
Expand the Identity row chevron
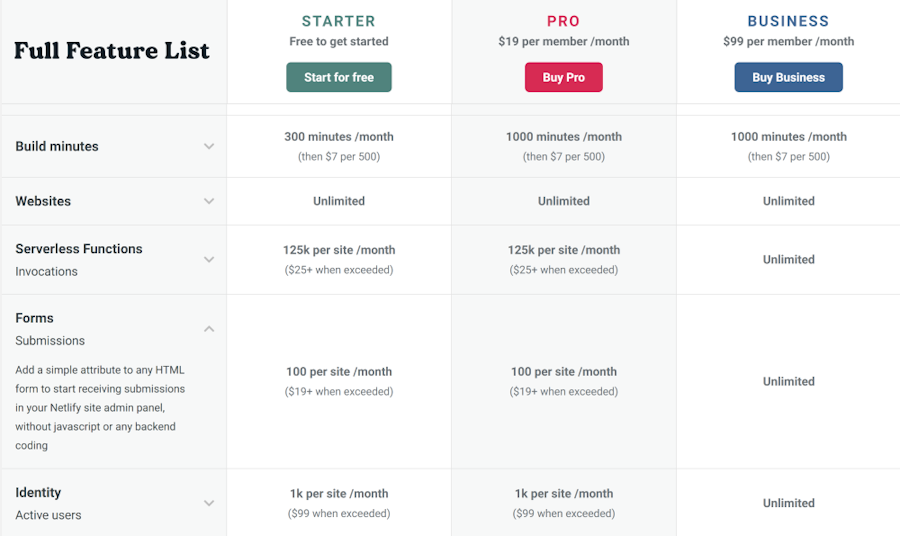point(209,503)
